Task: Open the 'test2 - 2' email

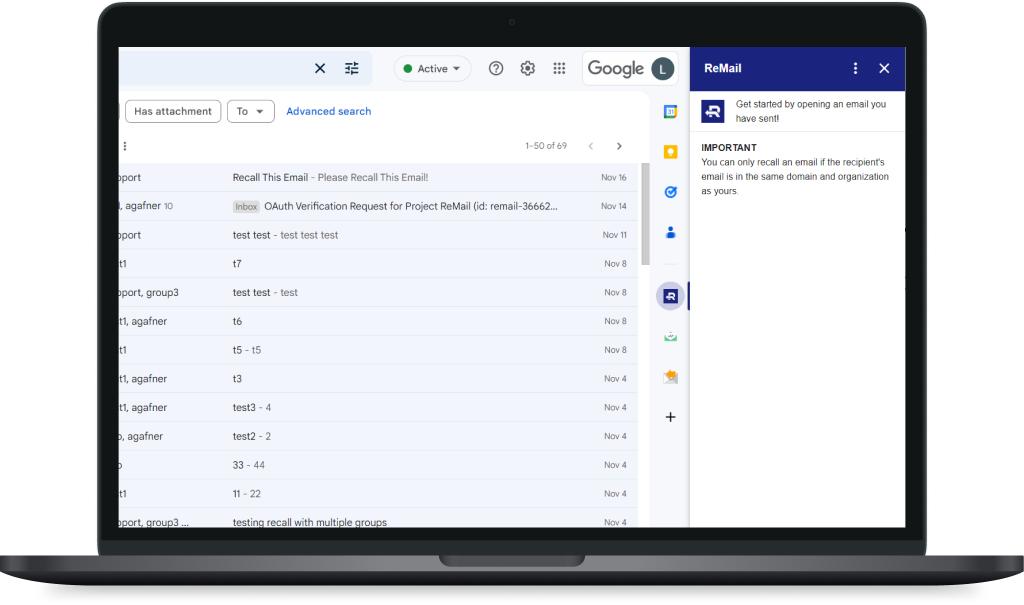Action: point(379,436)
